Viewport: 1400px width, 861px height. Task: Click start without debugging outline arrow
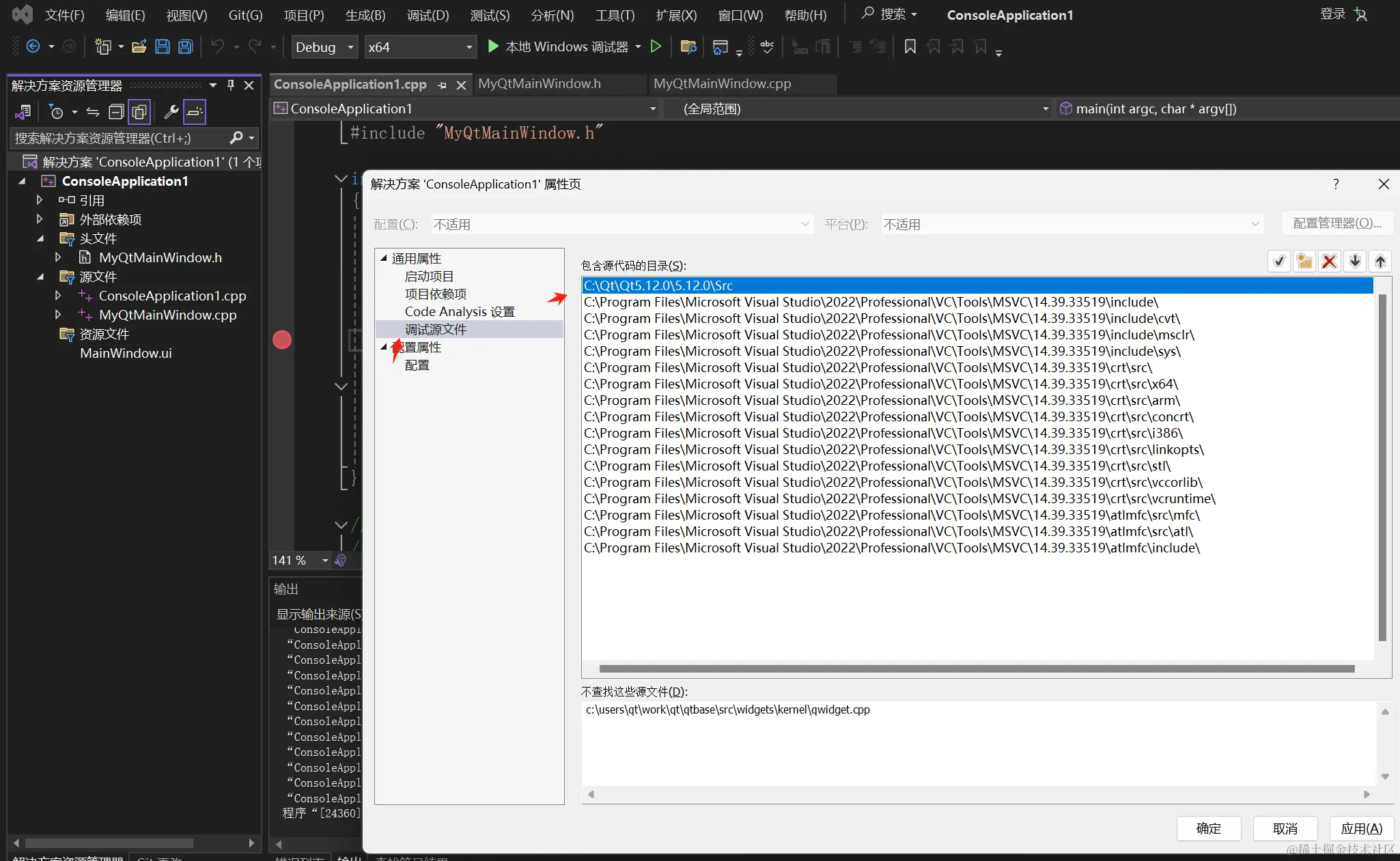(656, 46)
